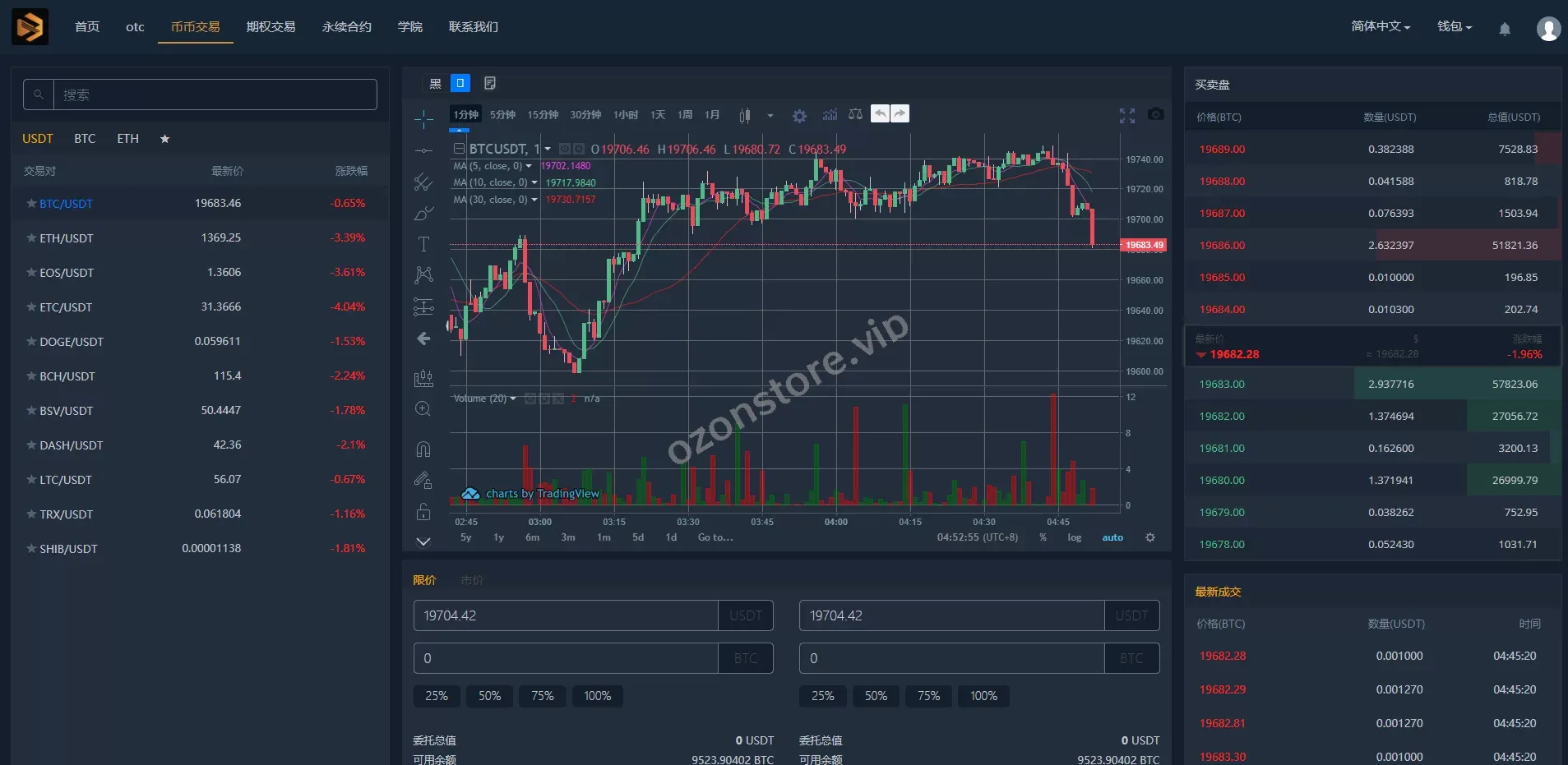Enter fullscreen chart mode
The image size is (1568, 765).
[x=1126, y=116]
